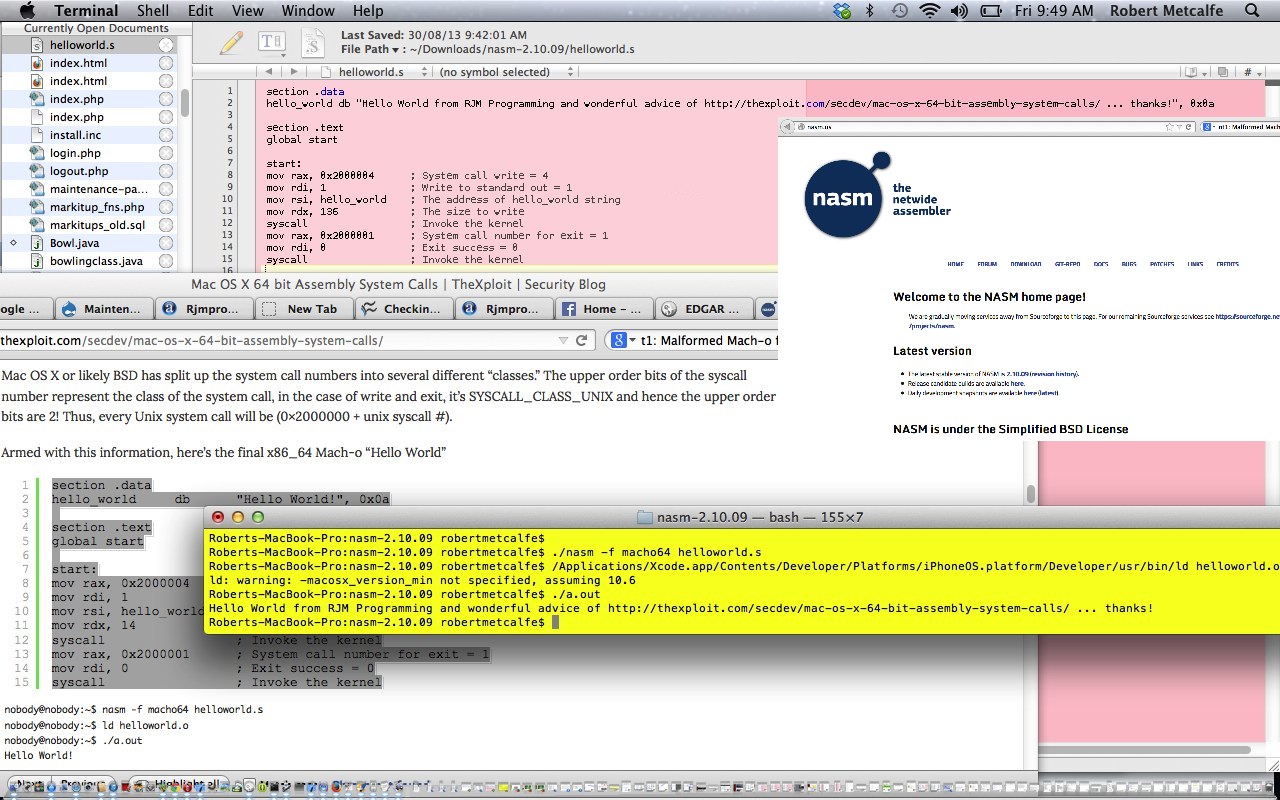Click the t1: Malformed Mach-o search field
This screenshot has height=800, width=1280.
(x=707, y=340)
